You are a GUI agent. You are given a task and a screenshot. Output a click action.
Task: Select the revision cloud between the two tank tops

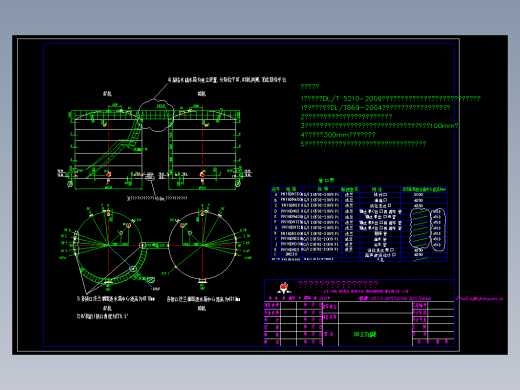pos(156,115)
